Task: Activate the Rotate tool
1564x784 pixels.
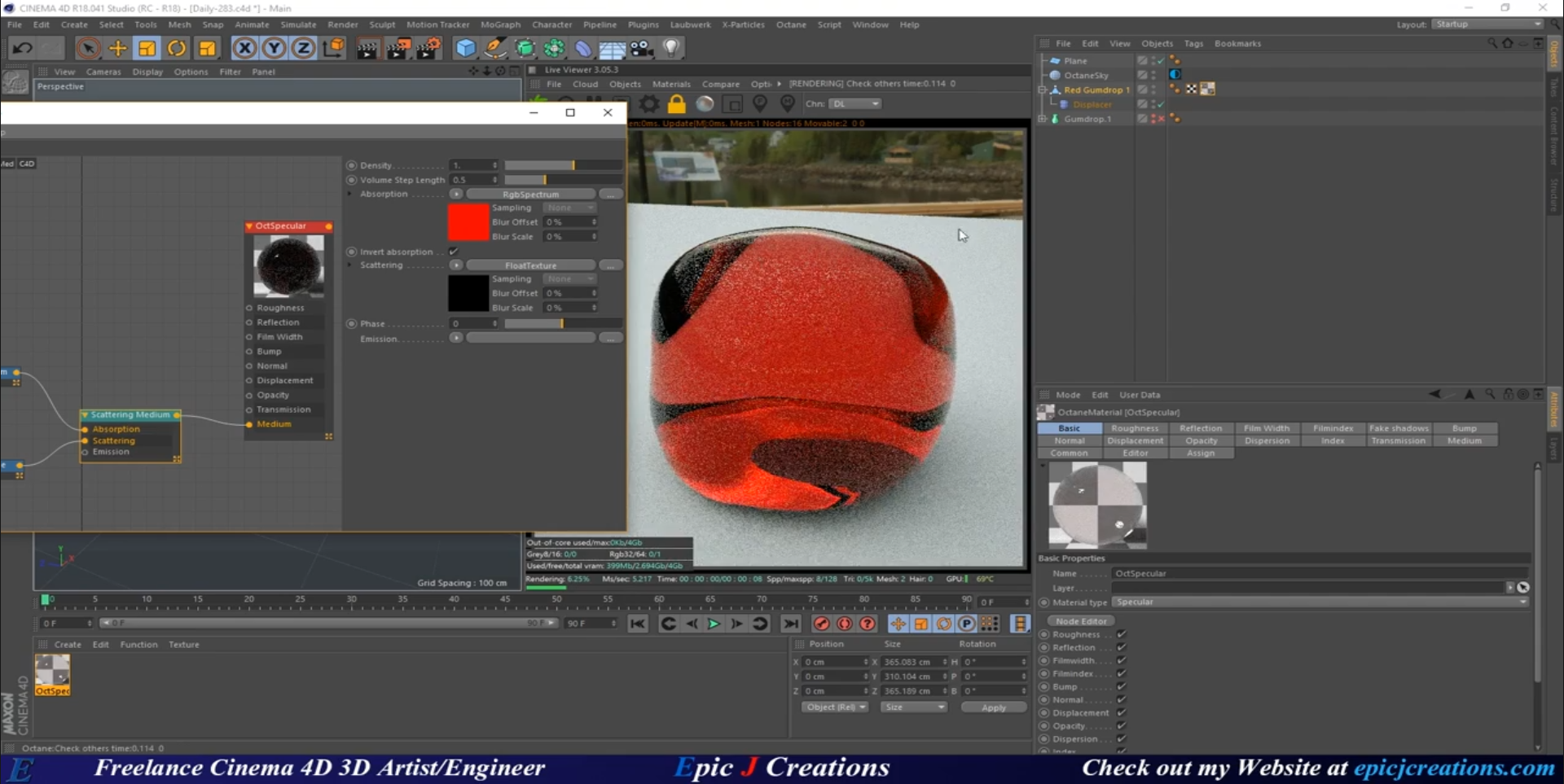Action: [x=177, y=48]
